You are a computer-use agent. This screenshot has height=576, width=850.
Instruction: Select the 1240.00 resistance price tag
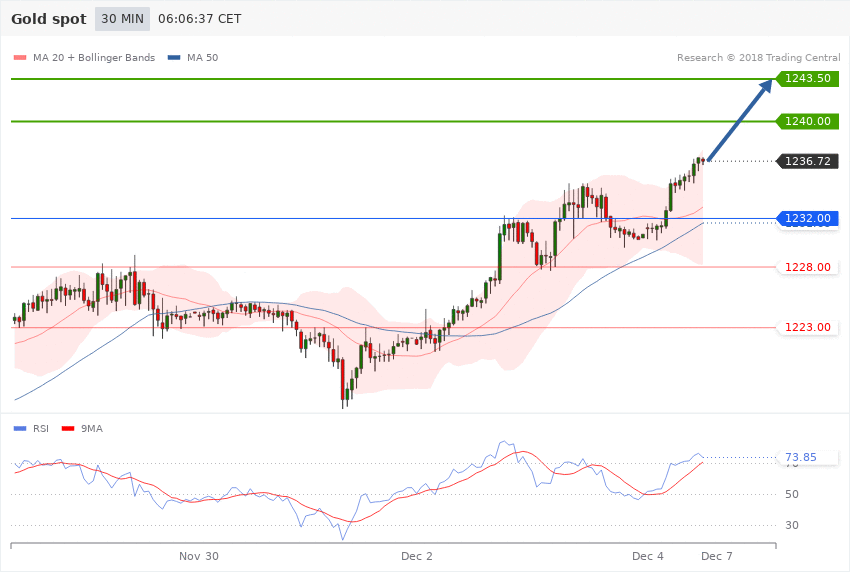pyautogui.click(x=808, y=121)
